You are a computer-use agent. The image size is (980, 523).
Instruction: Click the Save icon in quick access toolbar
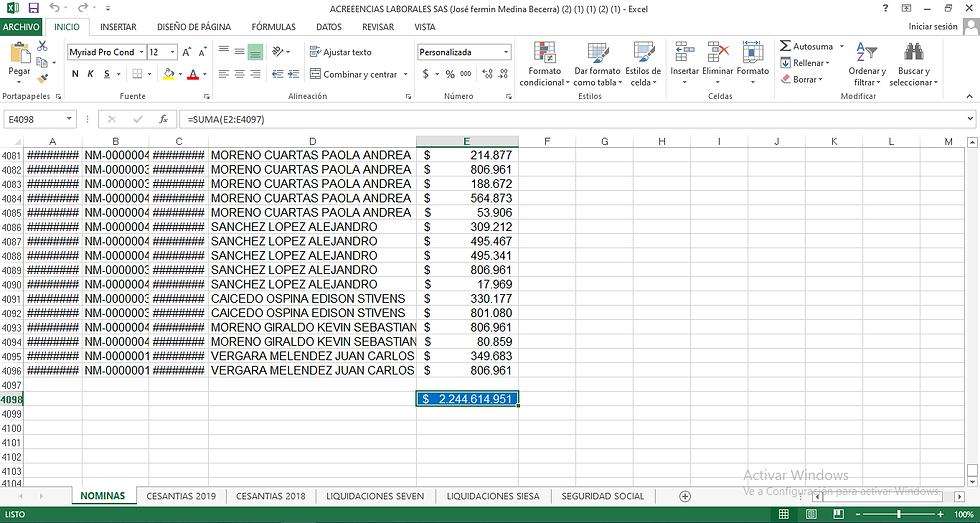click(x=33, y=9)
